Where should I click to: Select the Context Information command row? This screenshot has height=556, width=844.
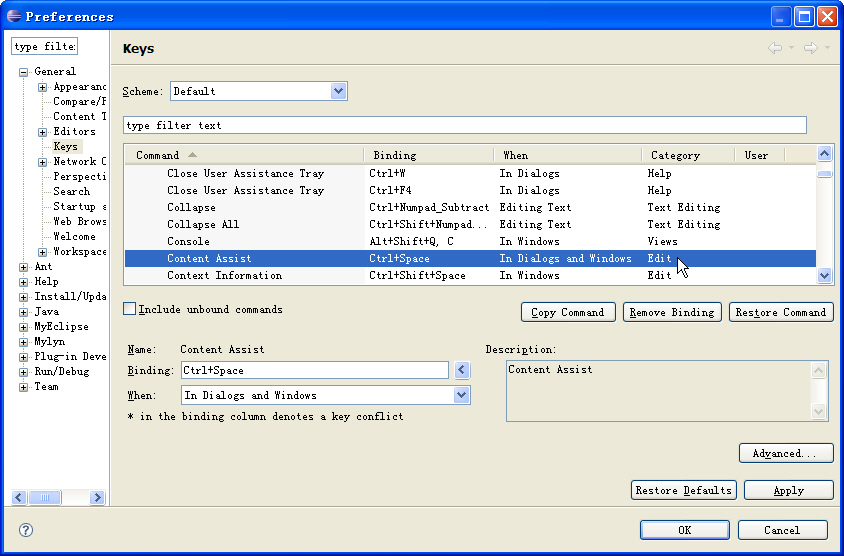pos(470,276)
